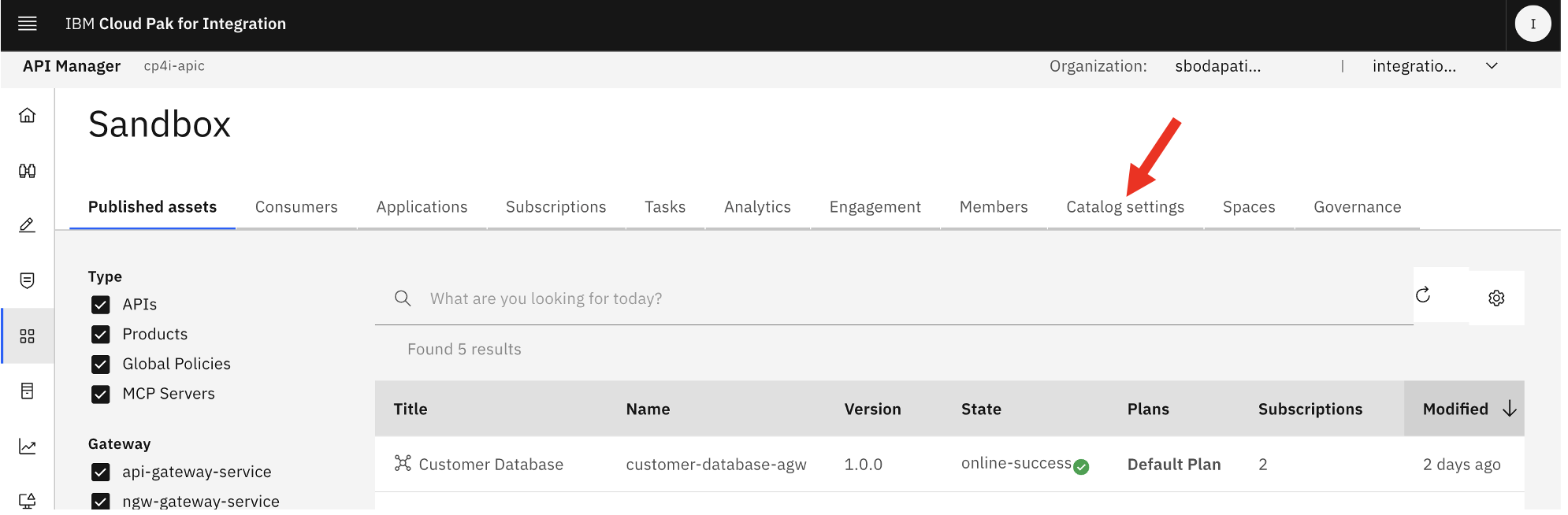
Task: Open the Resources sidebar icon
Action: tap(28, 391)
